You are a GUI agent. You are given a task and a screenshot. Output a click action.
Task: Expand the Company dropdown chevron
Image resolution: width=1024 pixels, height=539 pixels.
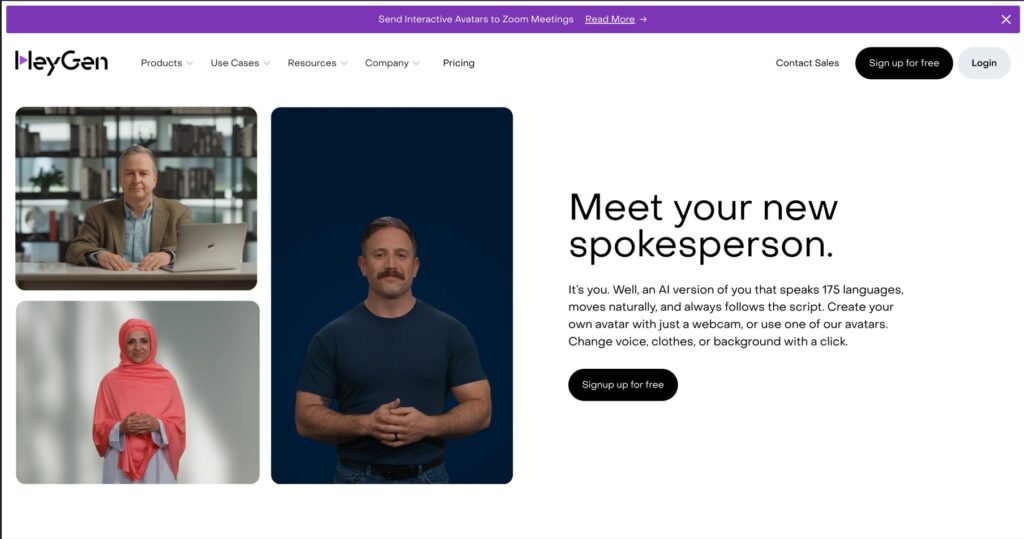pos(416,63)
